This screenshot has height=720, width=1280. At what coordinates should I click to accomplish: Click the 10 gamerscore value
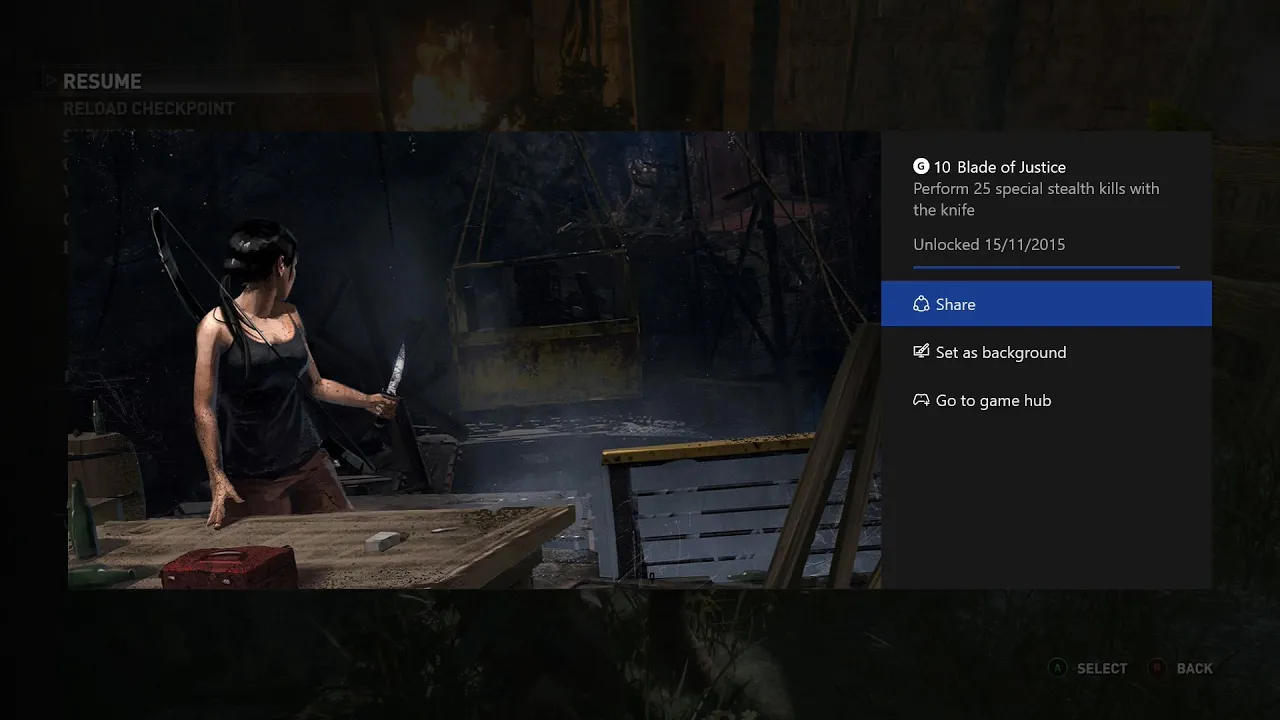[x=942, y=167]
